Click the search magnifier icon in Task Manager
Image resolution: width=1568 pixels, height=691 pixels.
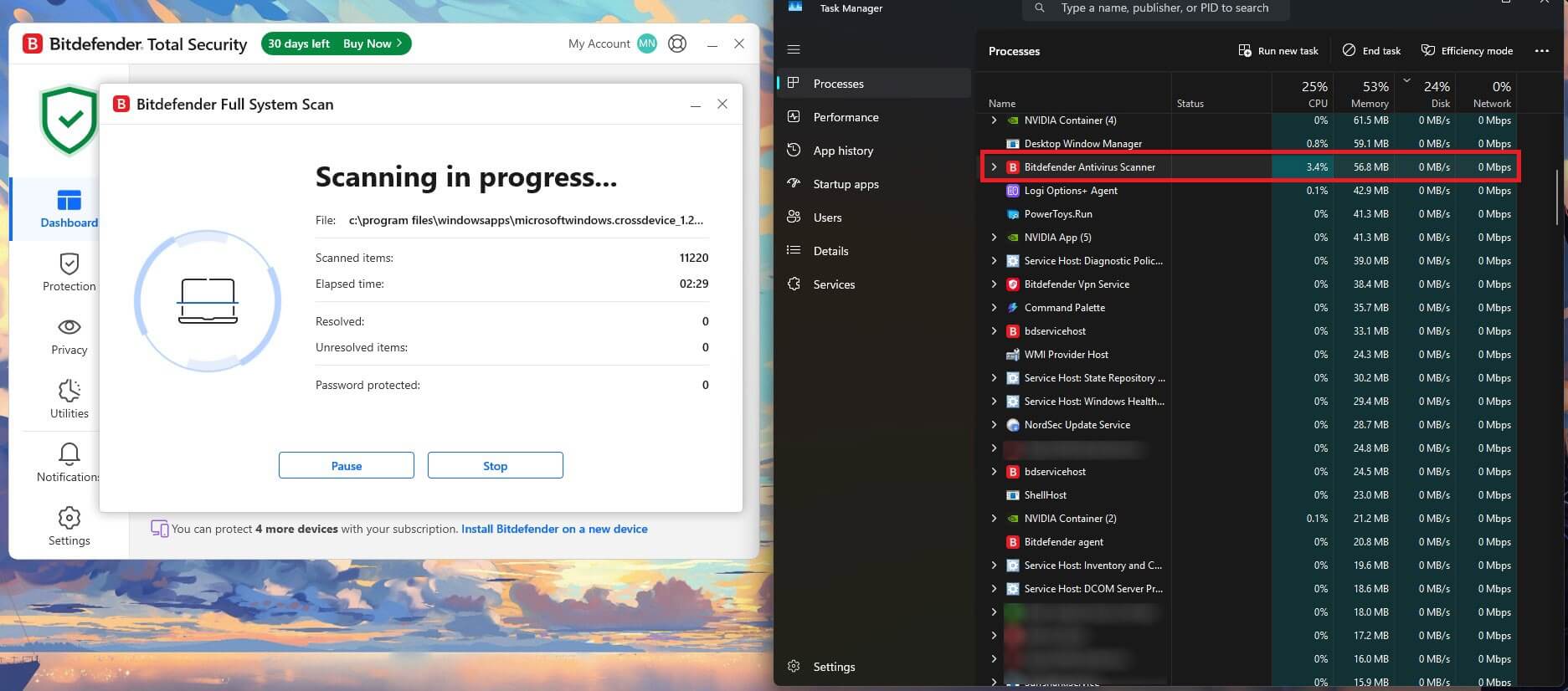(x=1040, y=8)
